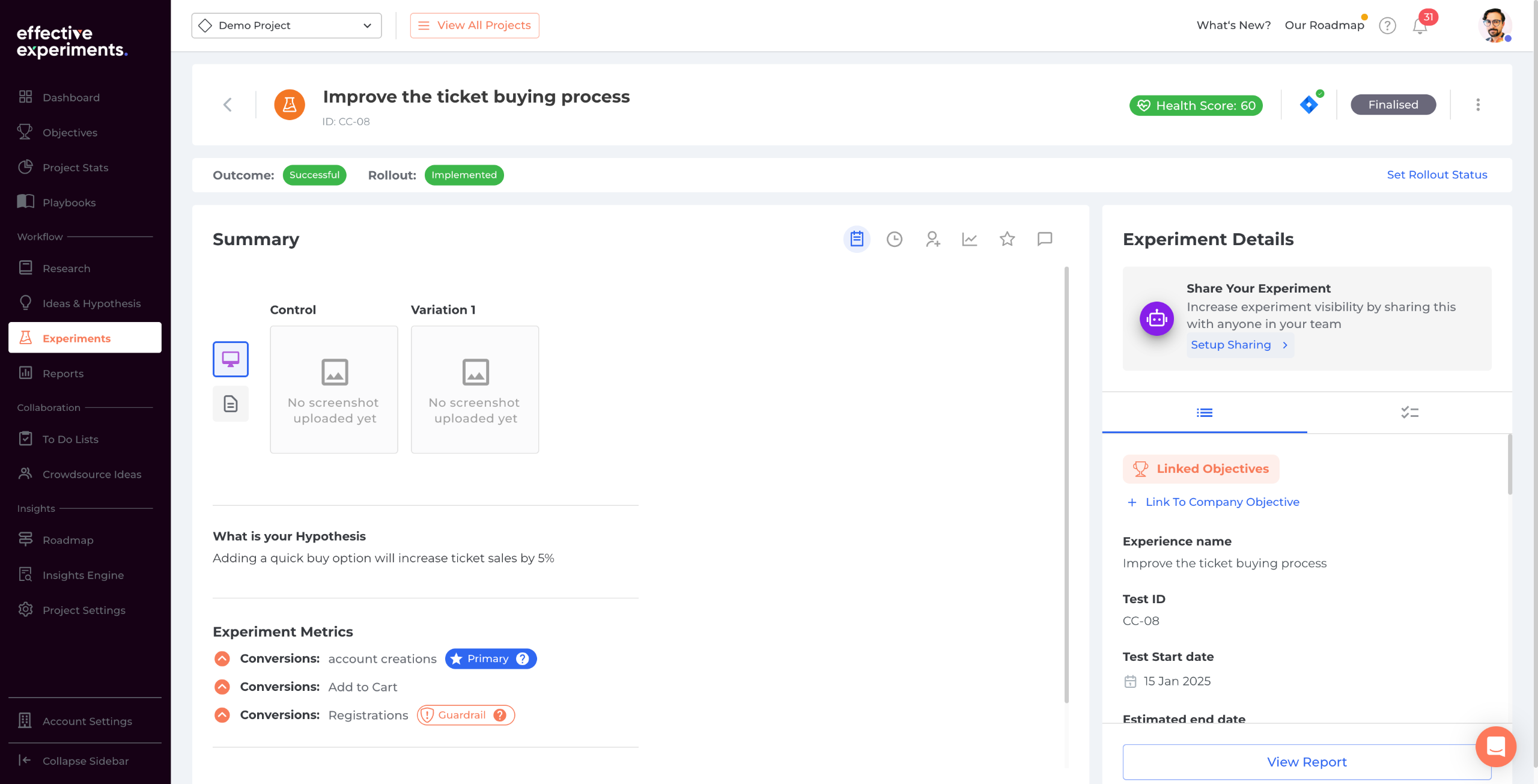
Task: Click Set Rollout Status link
Action: pos(1436,175)
